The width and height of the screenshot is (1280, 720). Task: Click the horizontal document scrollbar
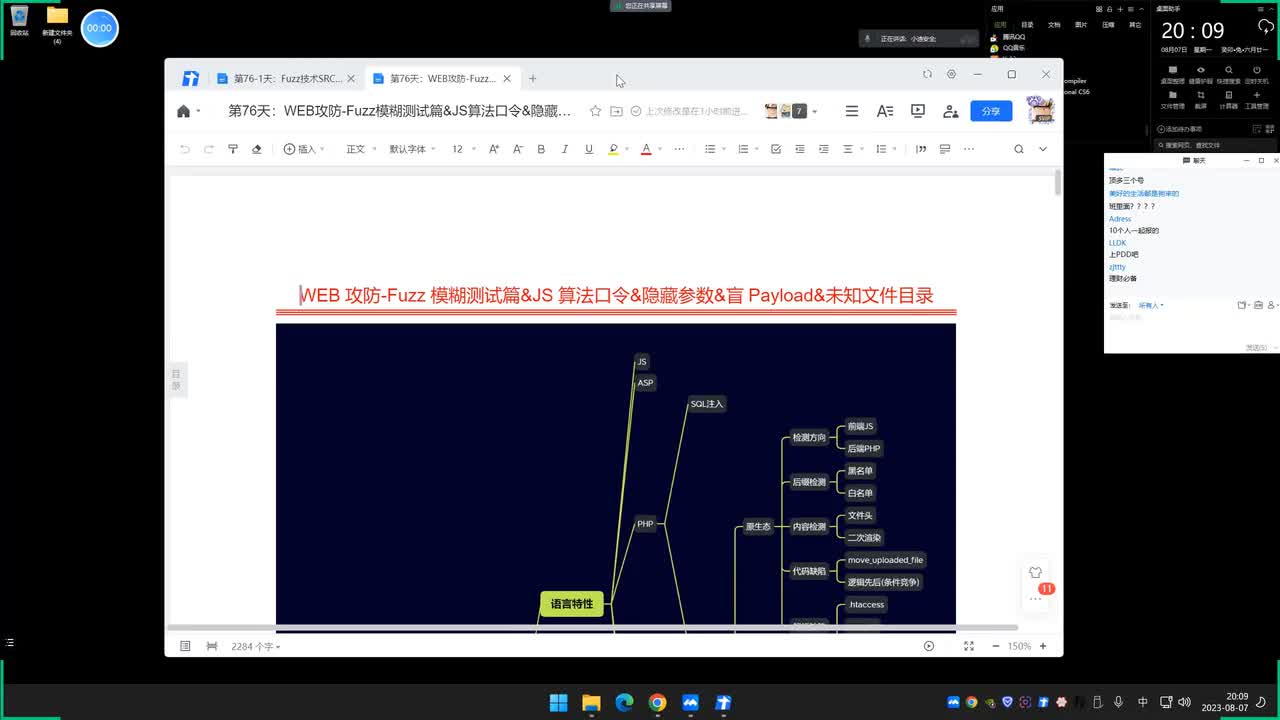click(592, 628)
